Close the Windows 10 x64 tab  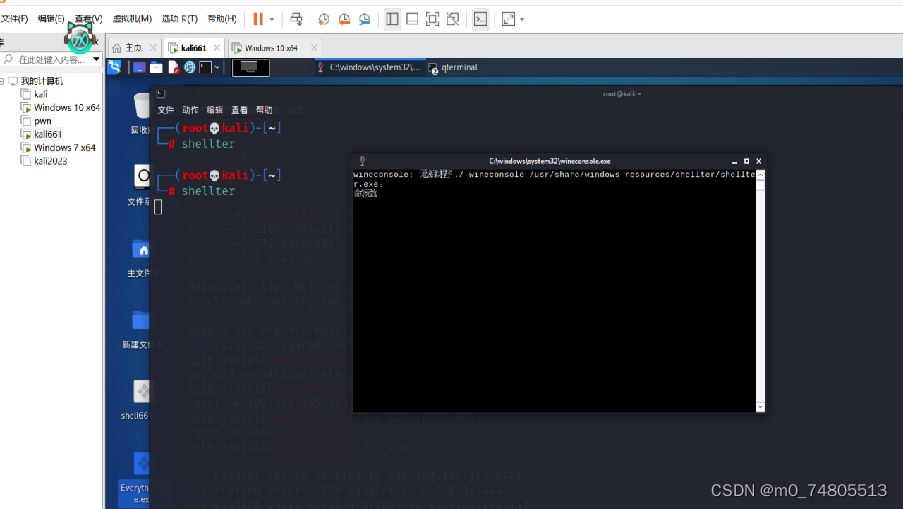(314, 48)
